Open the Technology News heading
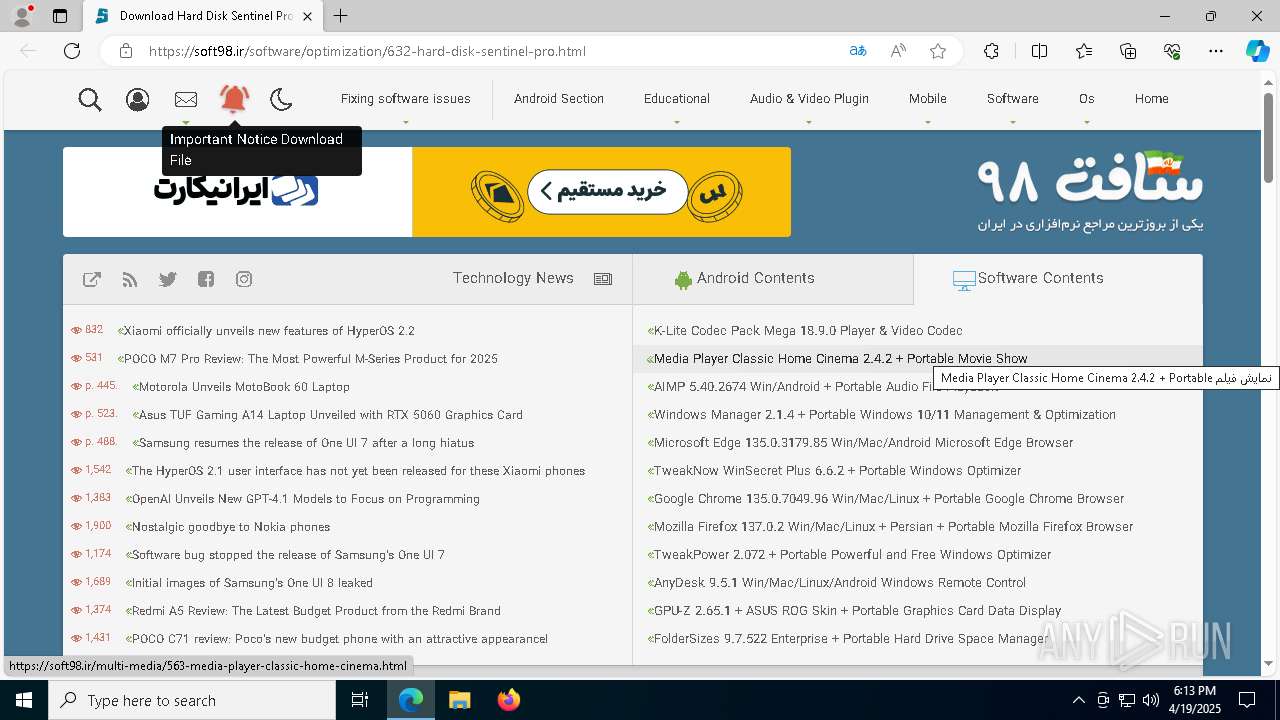Image resolution: width=1280 pixels, height=720 pixels. coord(513,278)
